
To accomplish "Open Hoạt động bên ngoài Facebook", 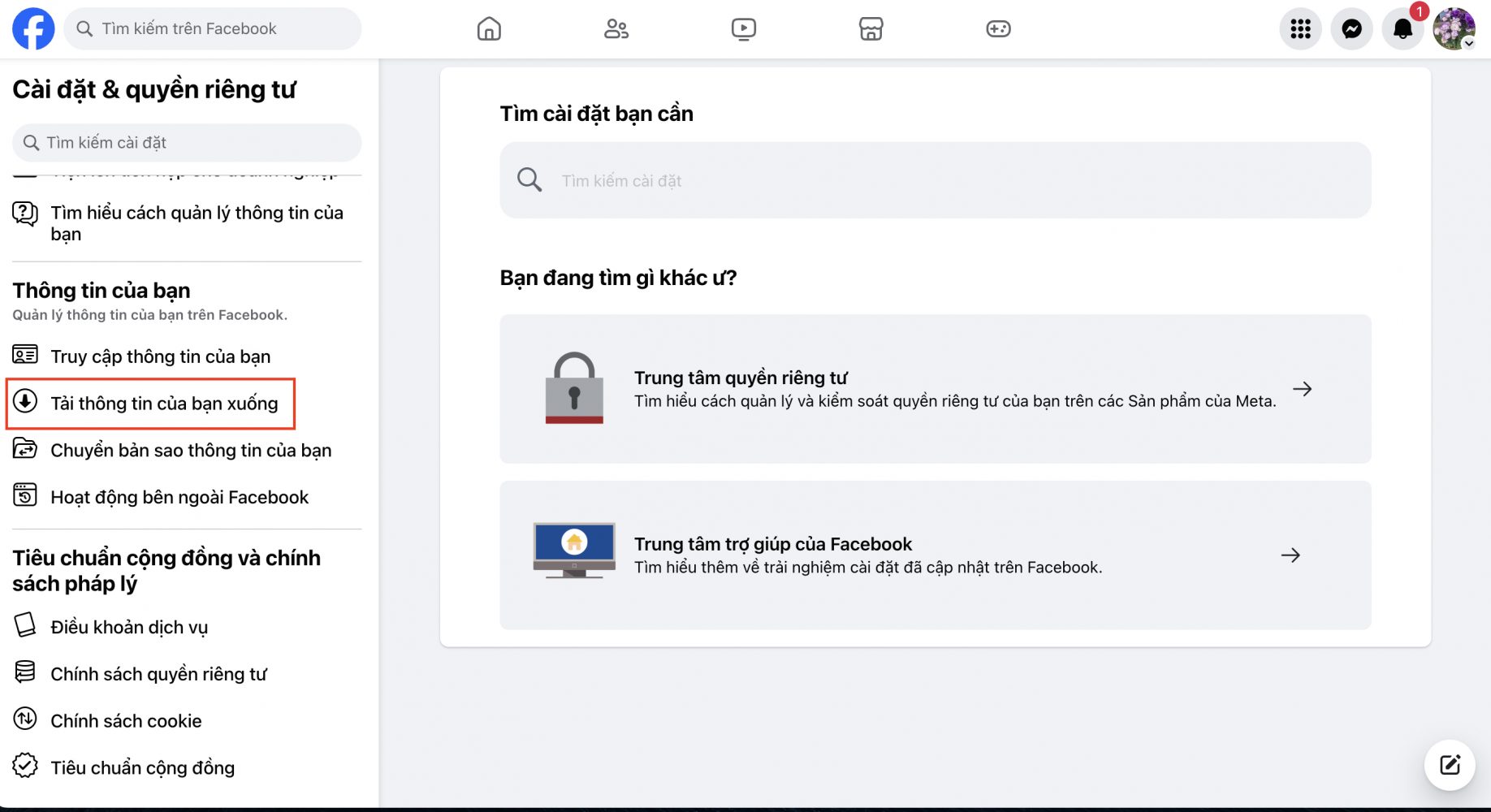I will 179,497.
